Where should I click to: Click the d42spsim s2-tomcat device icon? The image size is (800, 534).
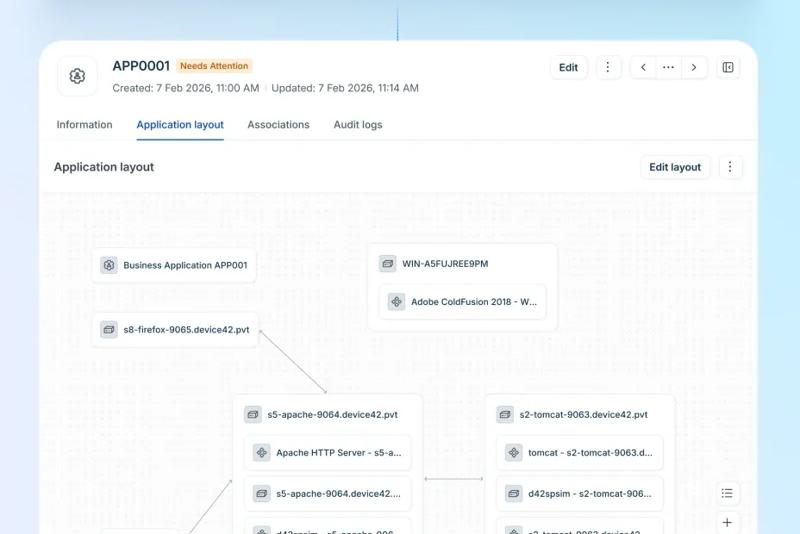tap(514, 494)
